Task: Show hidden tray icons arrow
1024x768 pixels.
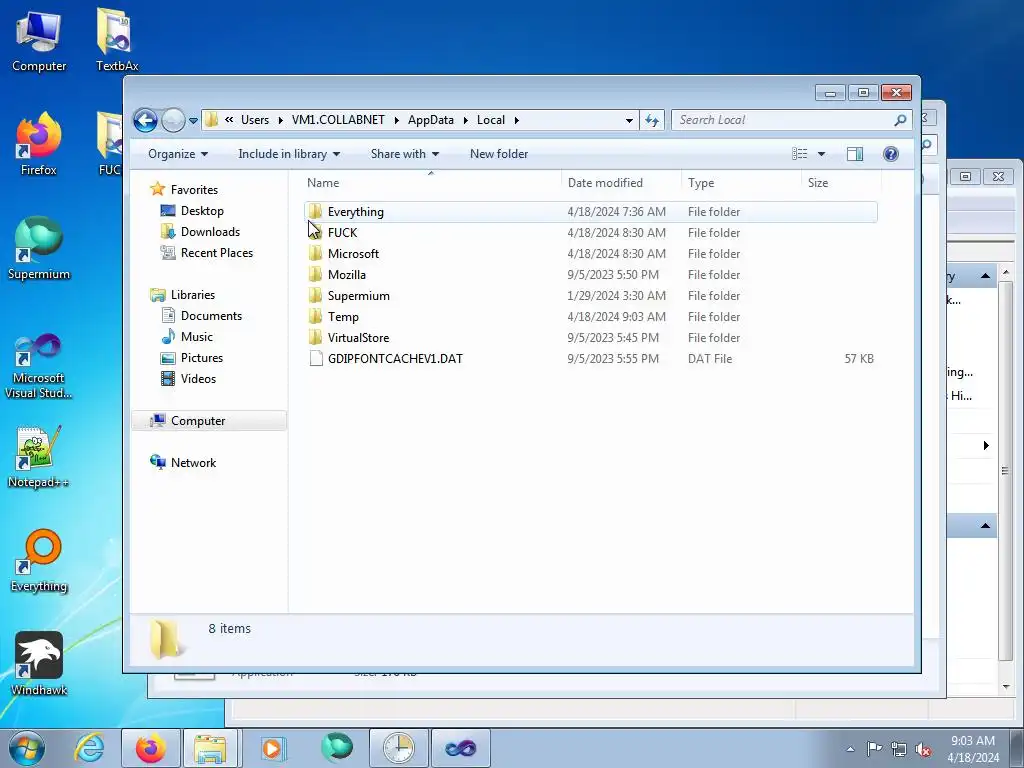Action: click(850, 749)
